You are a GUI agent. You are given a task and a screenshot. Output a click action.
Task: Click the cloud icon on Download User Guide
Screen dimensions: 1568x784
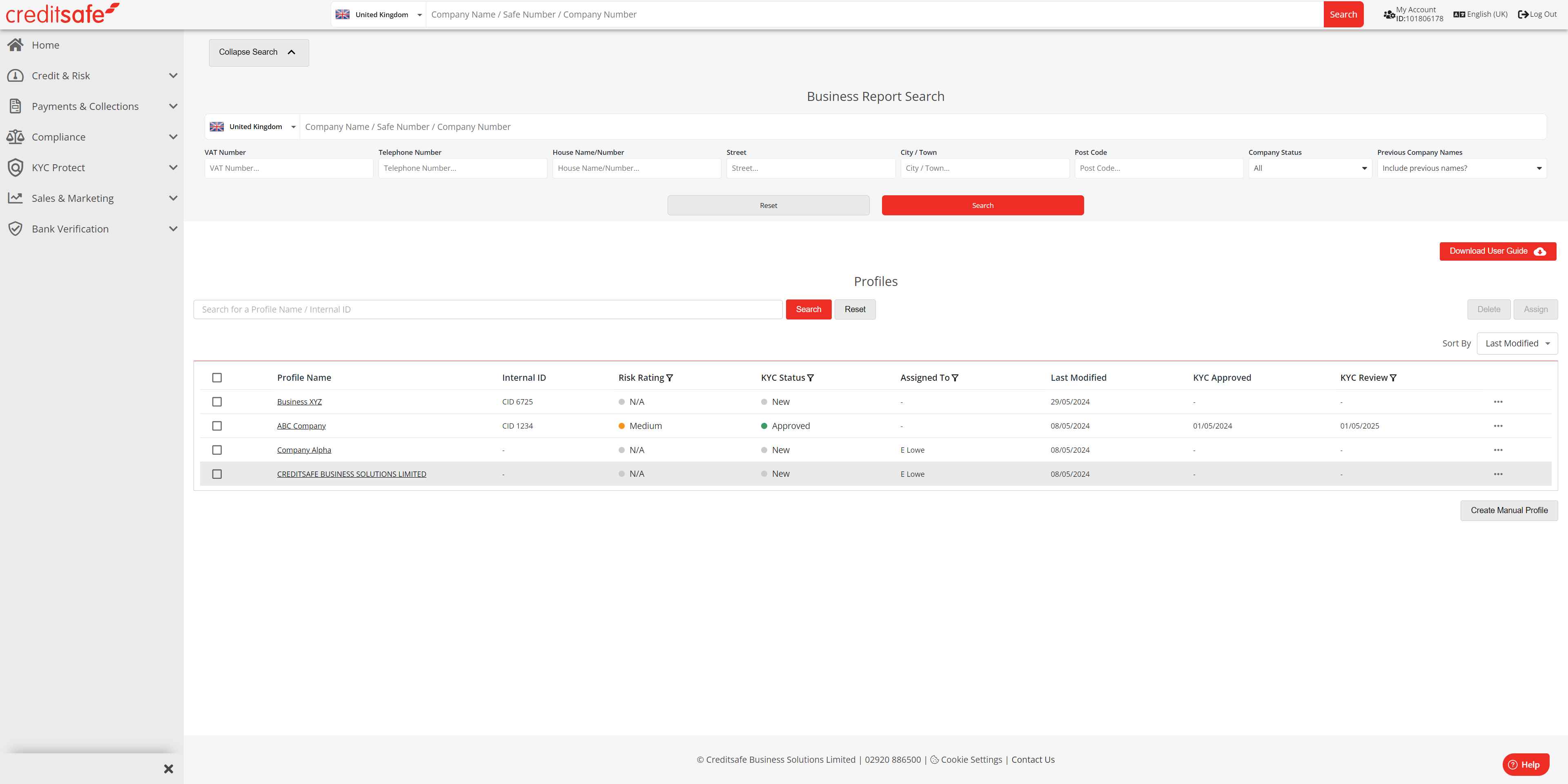1540,251
